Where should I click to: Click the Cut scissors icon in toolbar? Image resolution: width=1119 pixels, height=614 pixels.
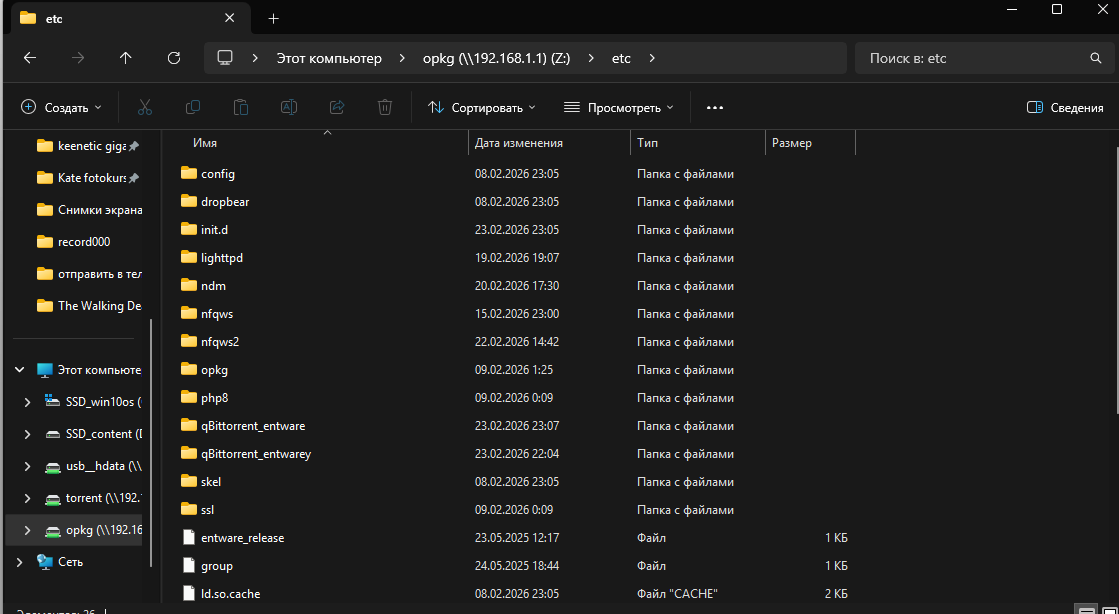coord(144,107)
